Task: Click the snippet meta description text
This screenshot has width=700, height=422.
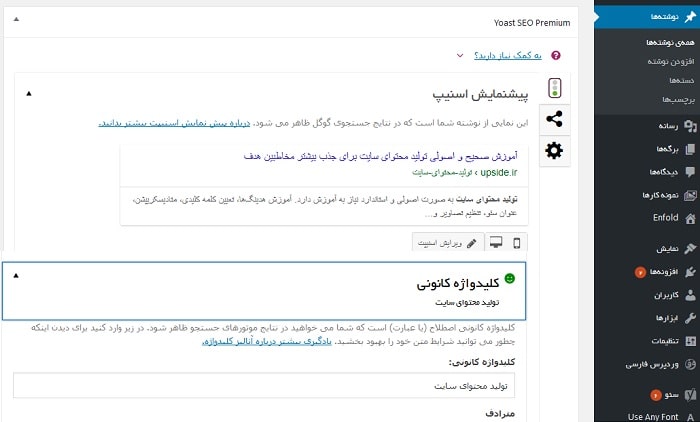Action: (x=325, y=206)
